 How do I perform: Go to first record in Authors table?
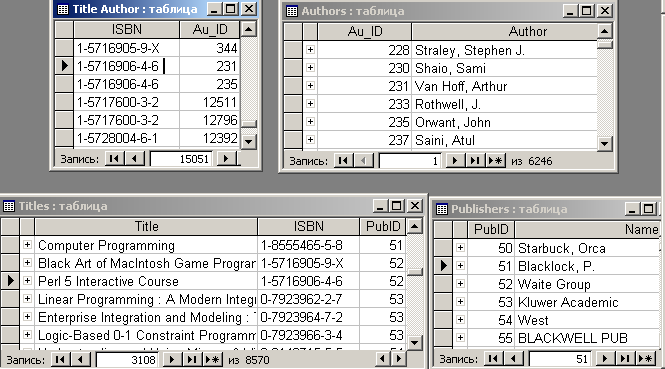[343, 161]
